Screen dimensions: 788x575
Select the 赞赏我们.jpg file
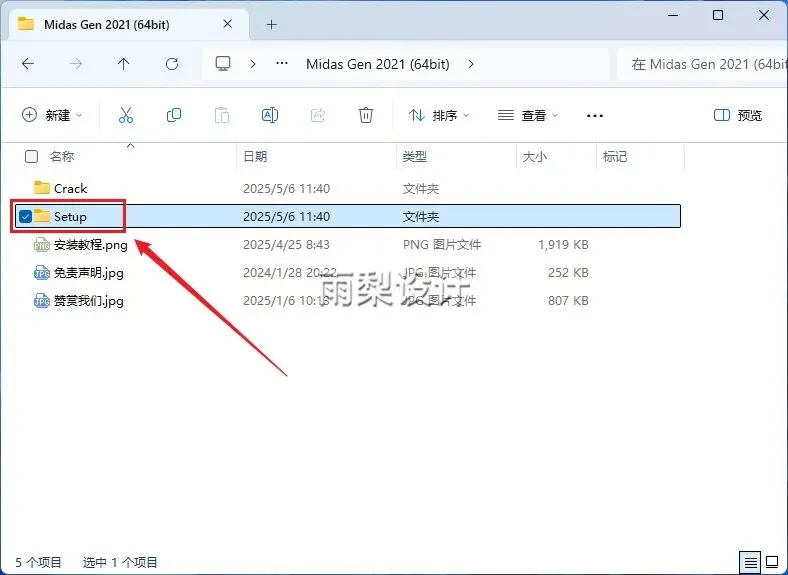point(88,301)
